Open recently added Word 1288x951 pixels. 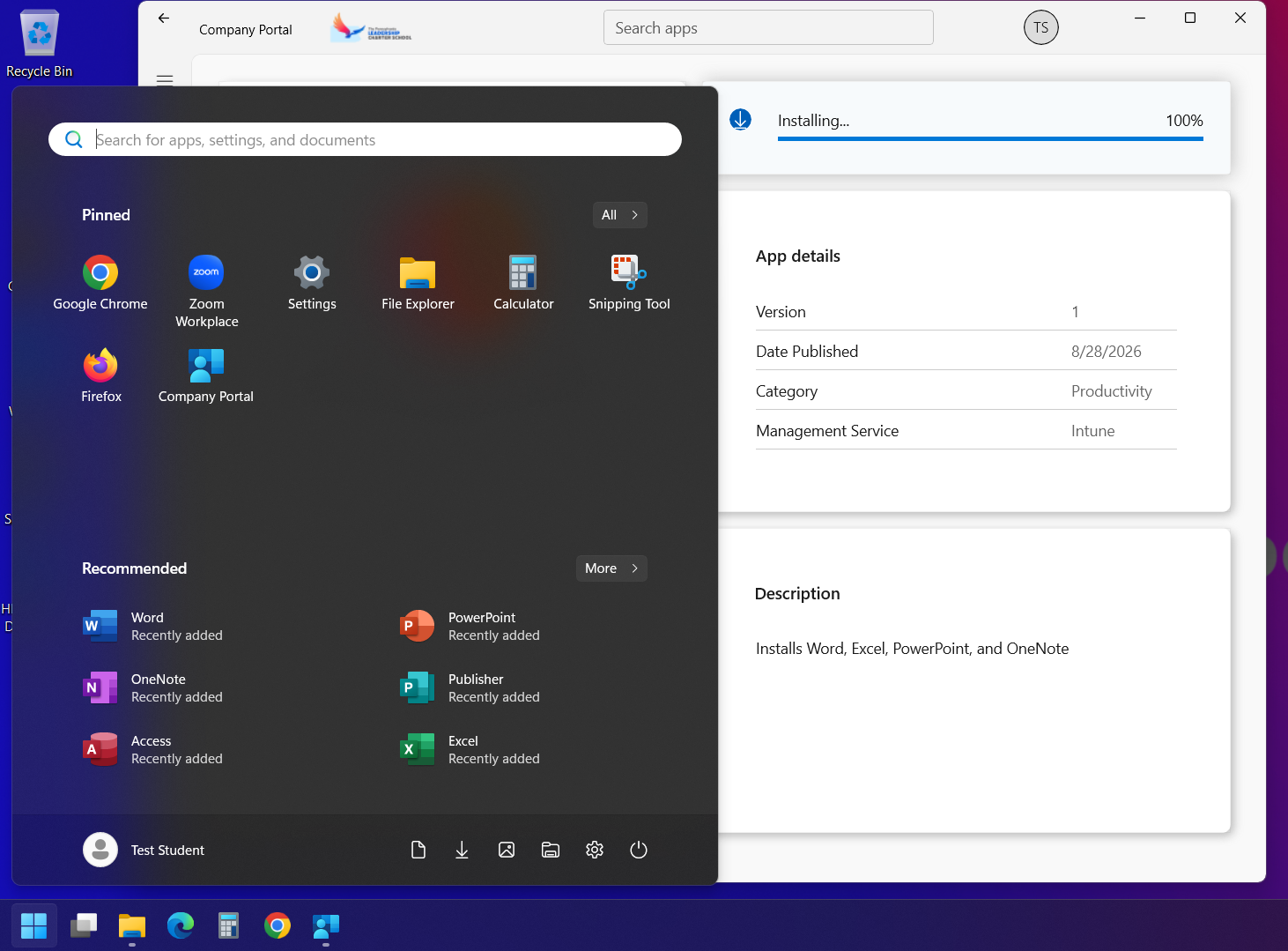click(152, 626)
